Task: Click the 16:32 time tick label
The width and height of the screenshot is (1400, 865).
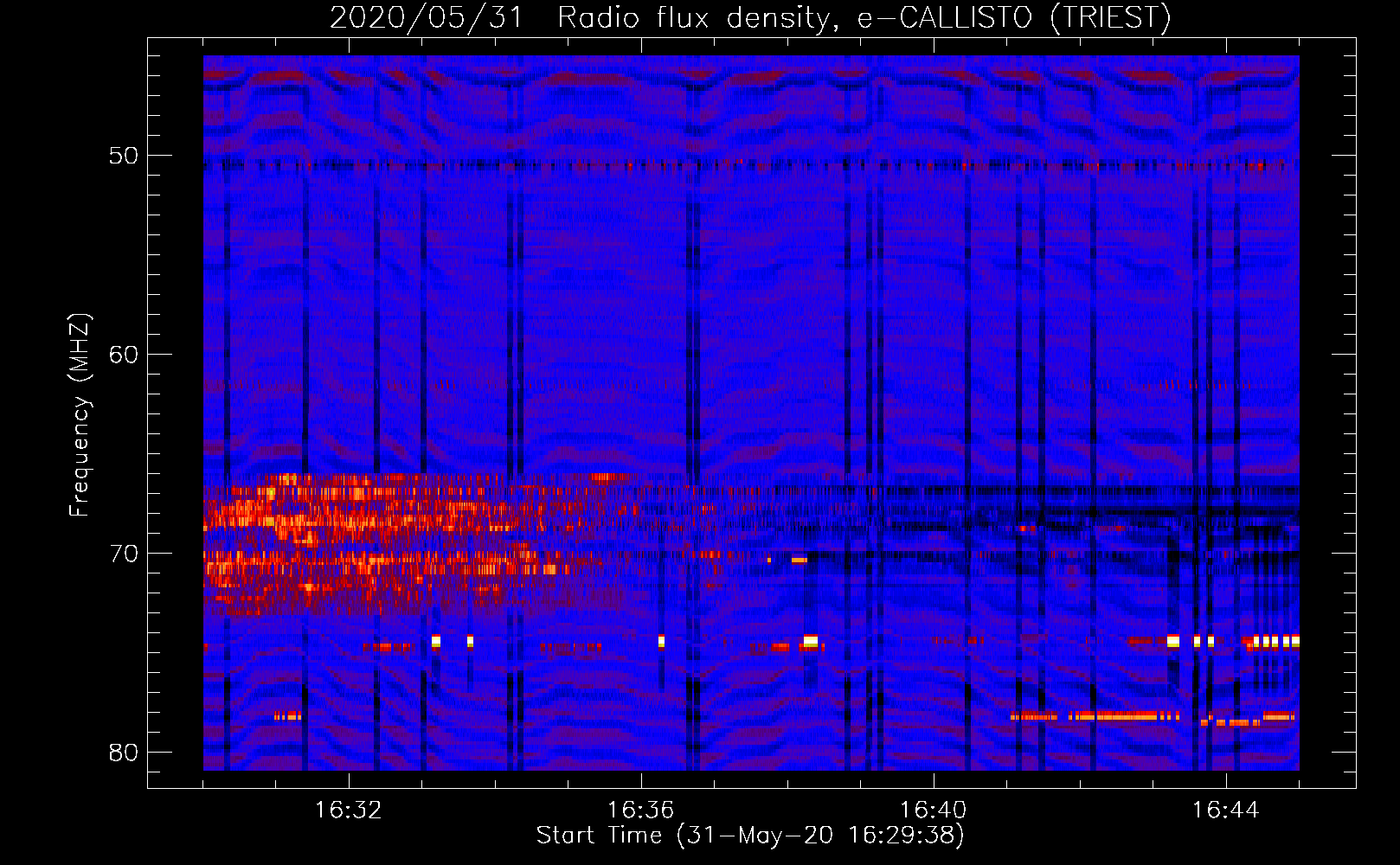Action: 349,810
